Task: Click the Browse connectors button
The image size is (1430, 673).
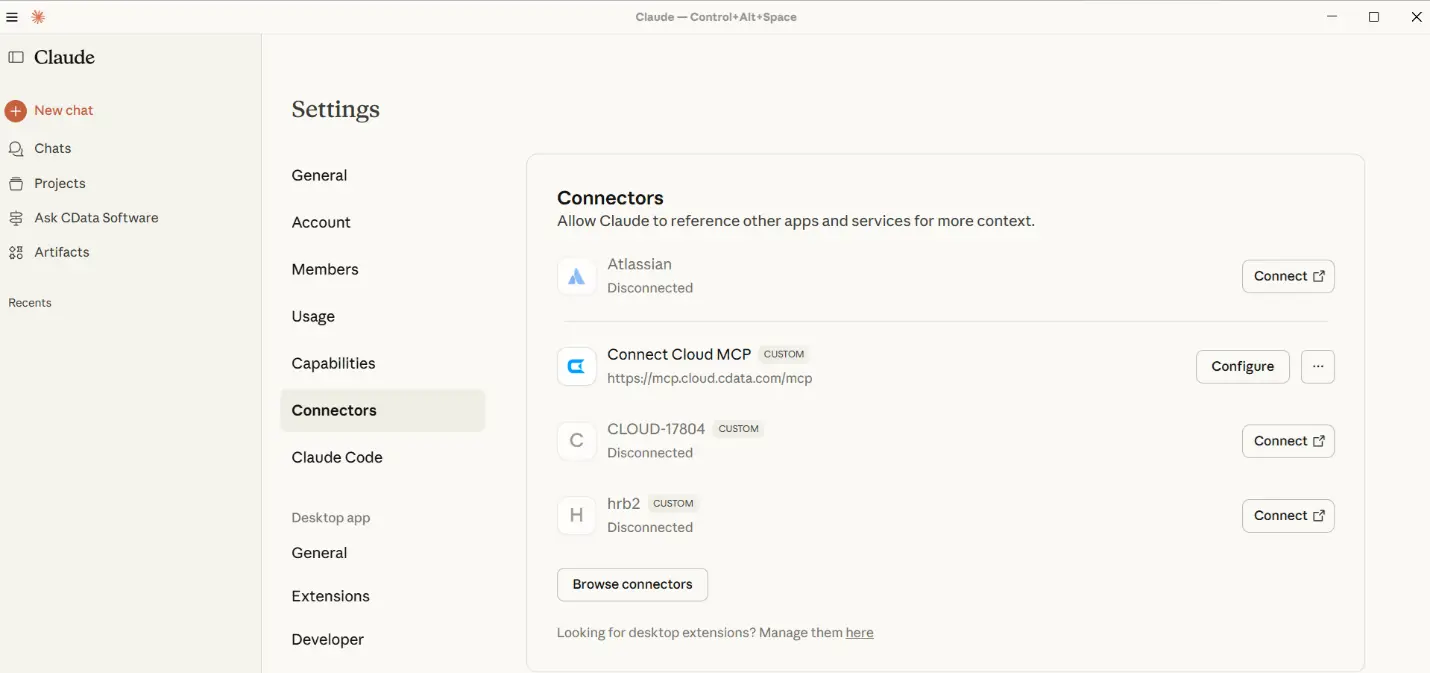Action: pos(632,584)
